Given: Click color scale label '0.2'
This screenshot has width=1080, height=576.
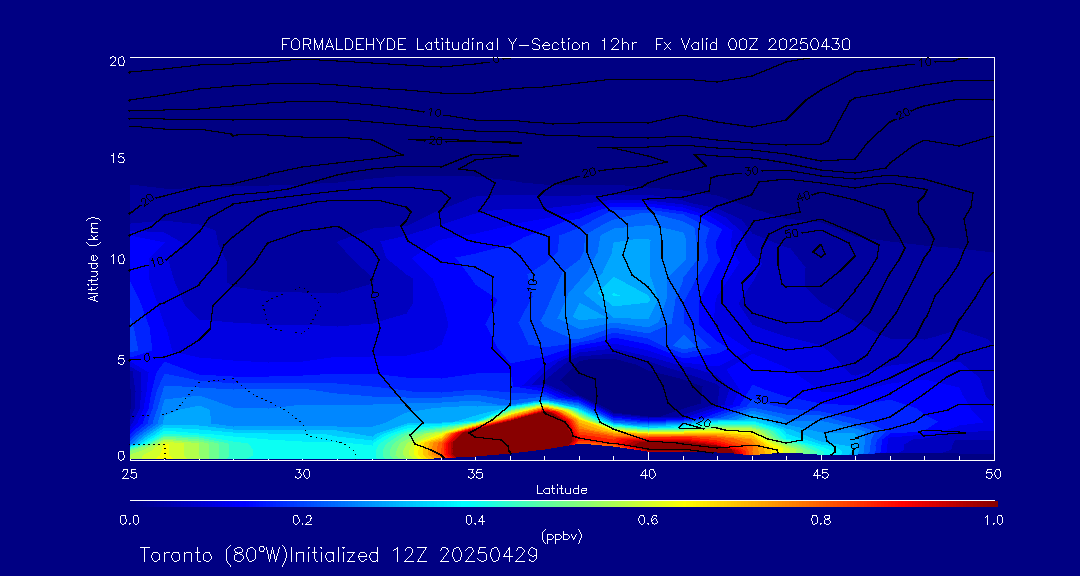Looking at the screenshot, I should 302,520.
